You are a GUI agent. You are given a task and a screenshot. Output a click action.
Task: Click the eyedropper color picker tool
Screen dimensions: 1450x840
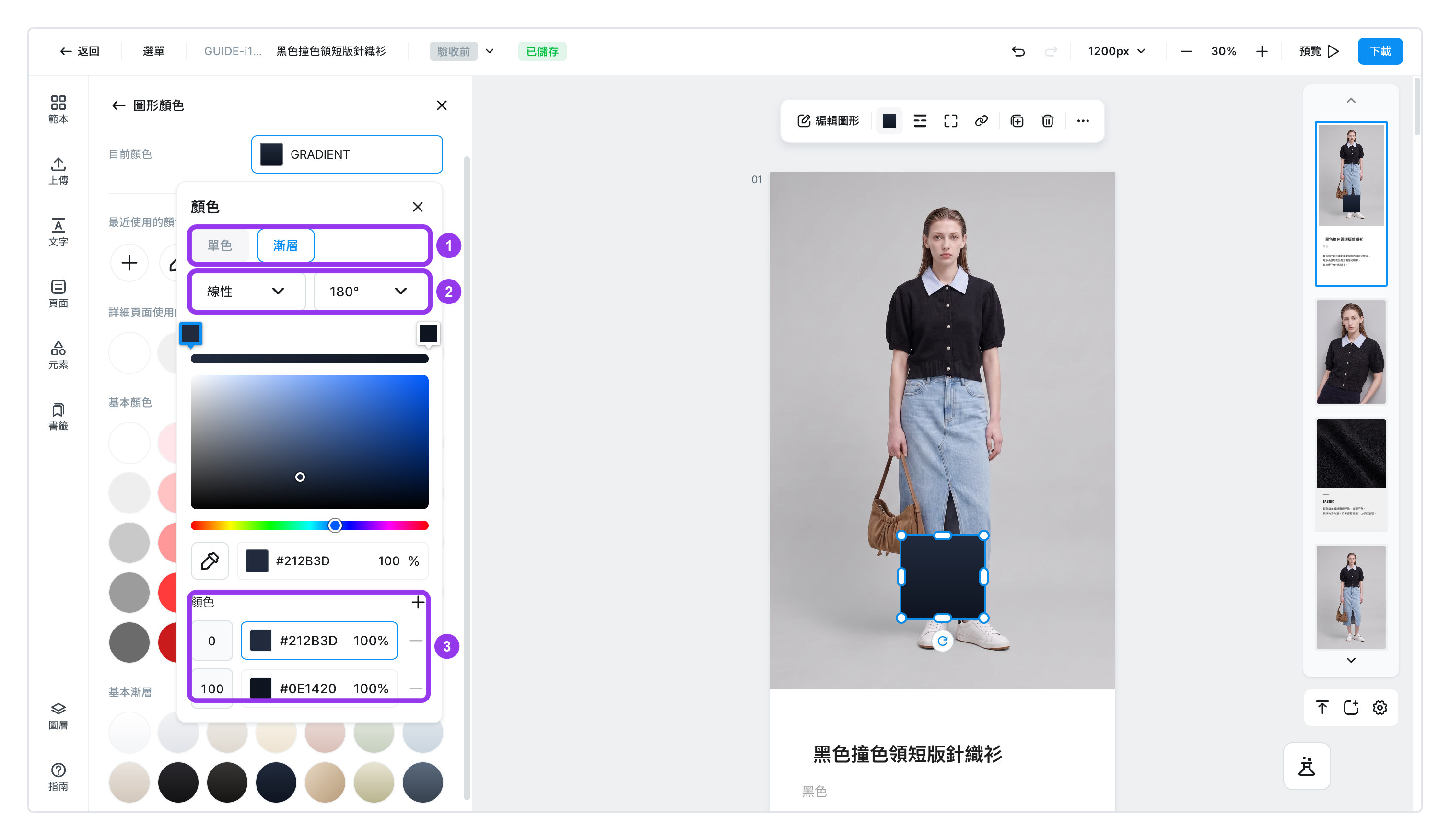210,560
